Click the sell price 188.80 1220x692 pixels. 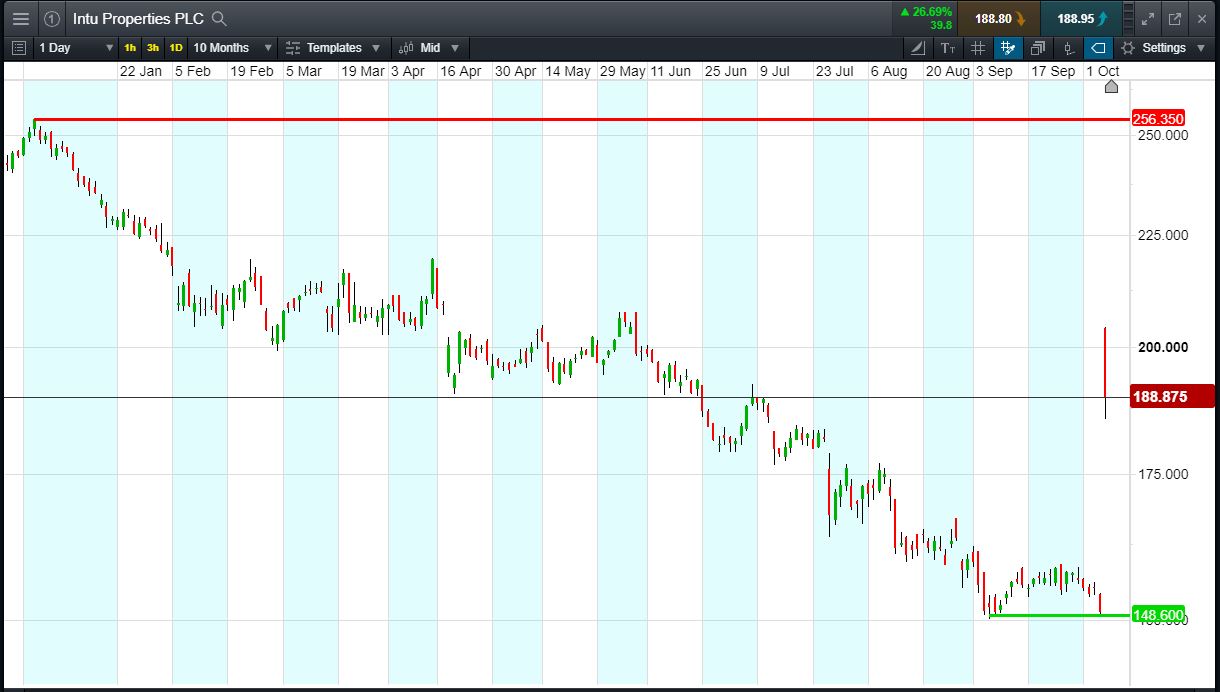(999, 18)
